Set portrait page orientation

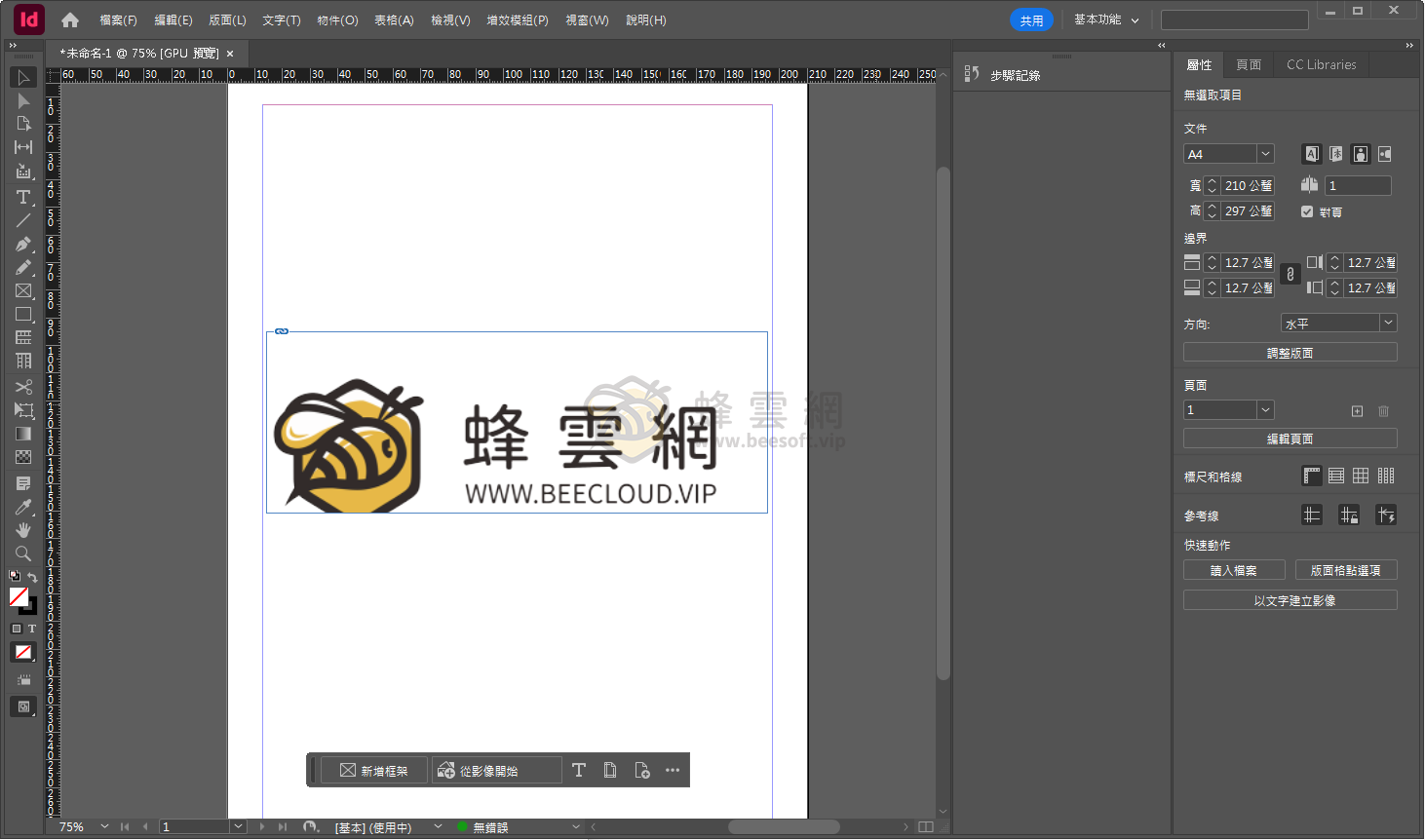click(x=1361, y=154)
